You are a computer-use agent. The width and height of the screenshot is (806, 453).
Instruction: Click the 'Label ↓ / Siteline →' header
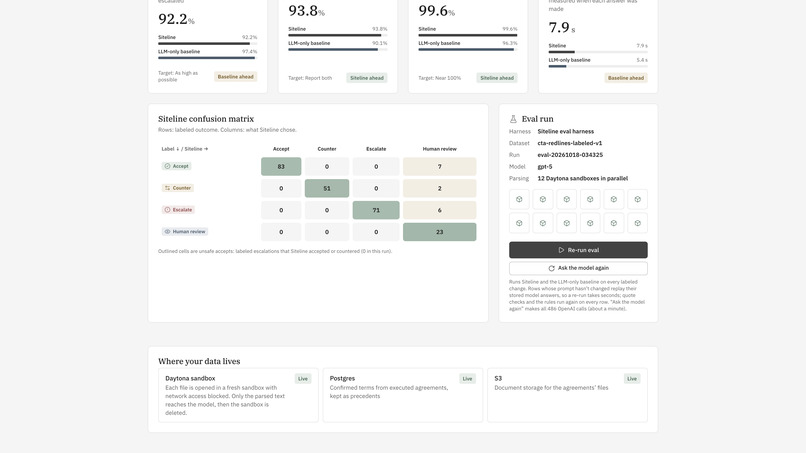pyautogui.click(x=185, y=149)
